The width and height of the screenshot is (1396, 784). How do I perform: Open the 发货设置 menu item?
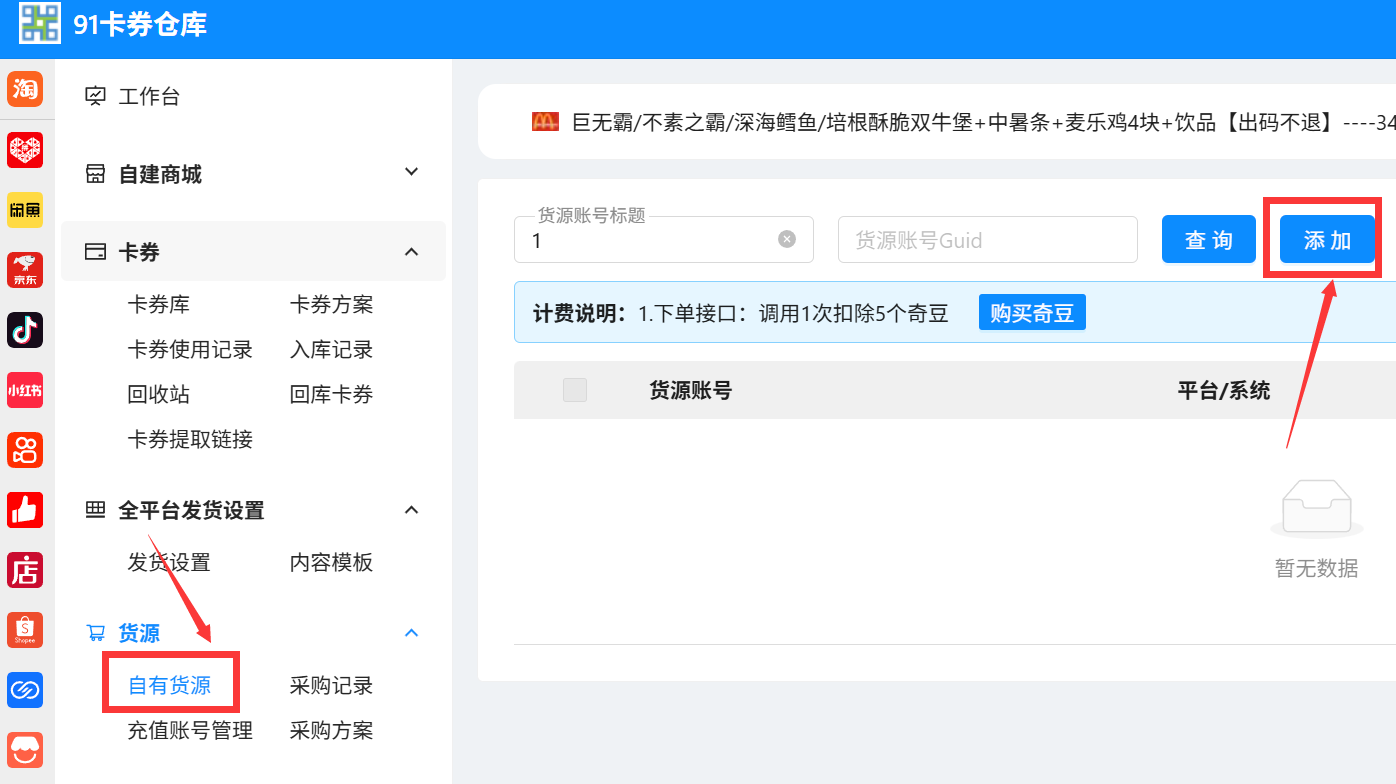point(169,563)
